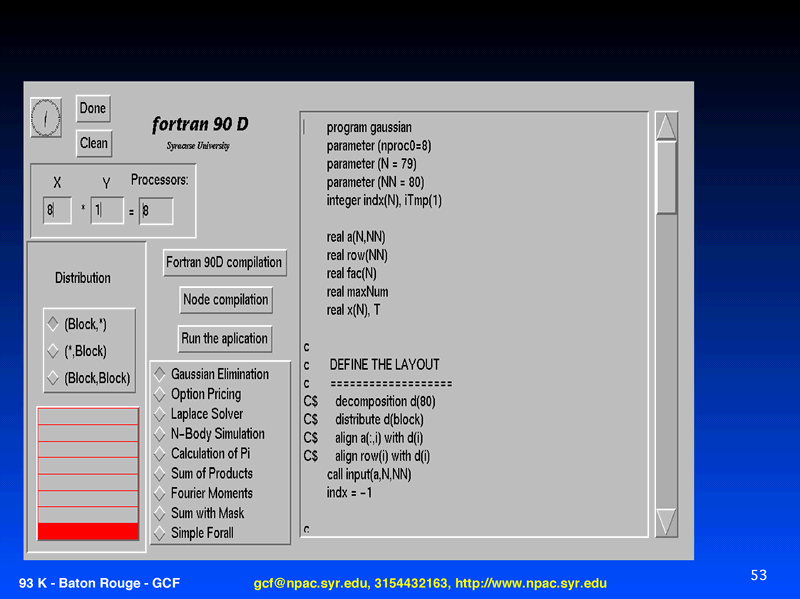Click the 'align a(:,i) with d(i)' line
Screen dimensions: 800x599
[x=379, y=438]
